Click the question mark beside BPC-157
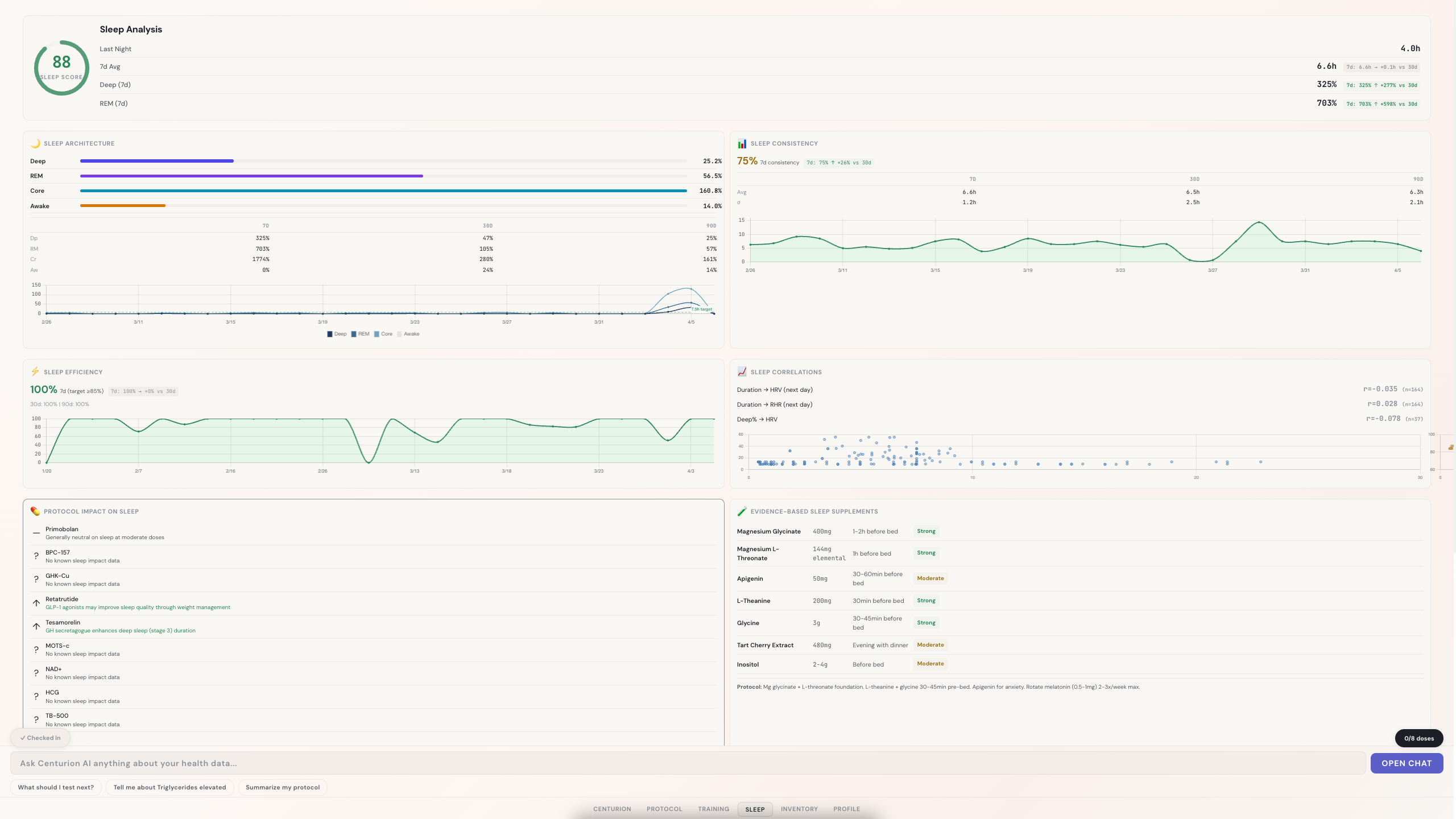 [36, 556]
